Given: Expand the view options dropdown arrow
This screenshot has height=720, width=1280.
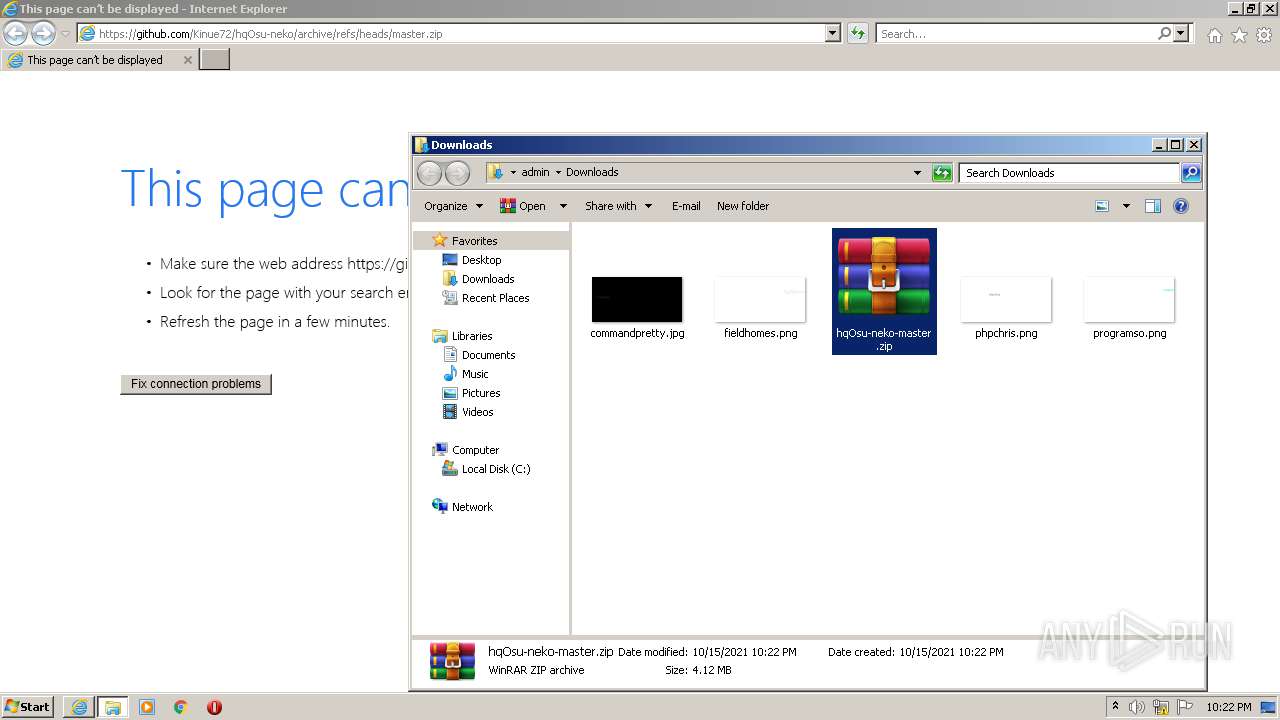Looking at the screenshot, I should [1126, 206].
